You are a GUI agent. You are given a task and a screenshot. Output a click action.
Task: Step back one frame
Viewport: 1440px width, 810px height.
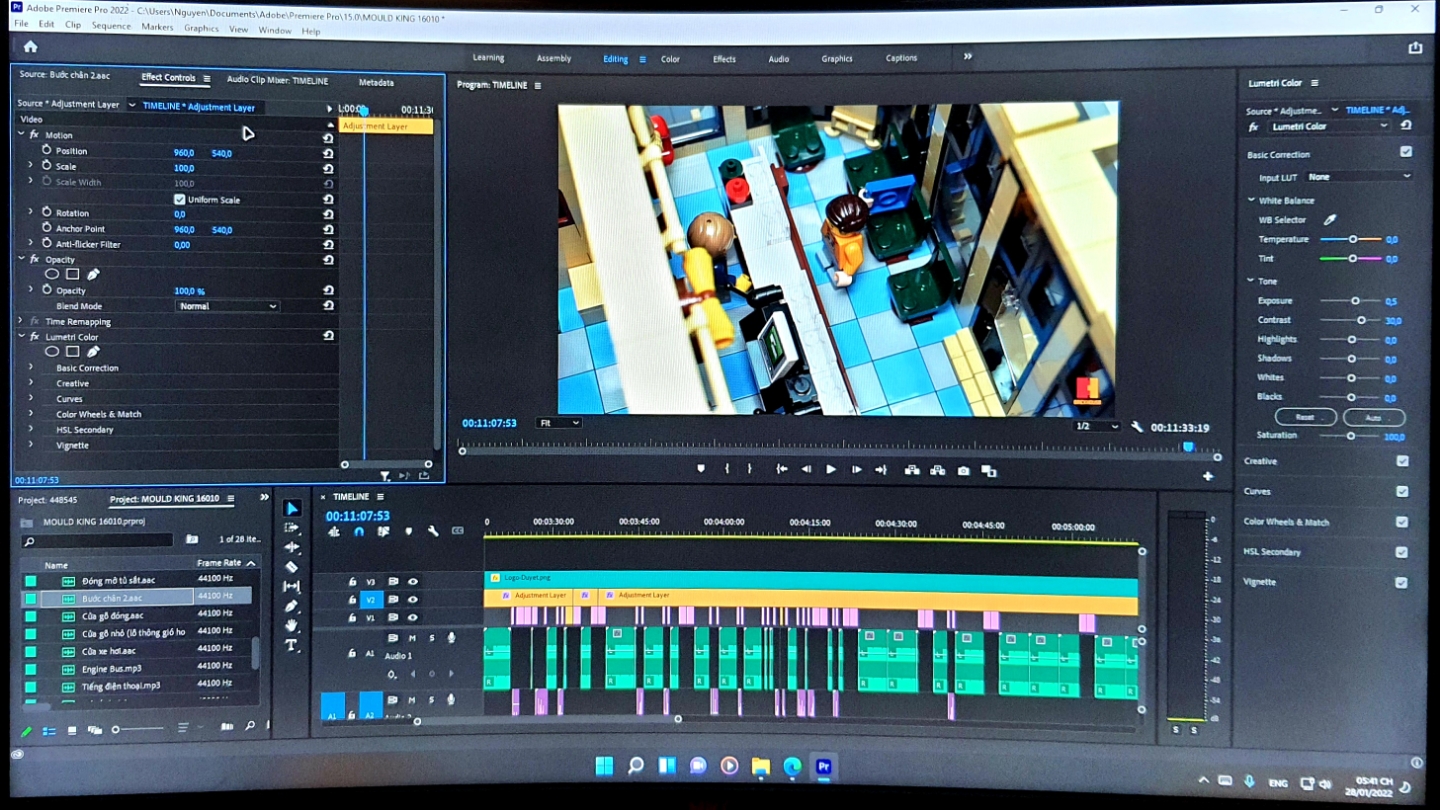coord(806,470)
